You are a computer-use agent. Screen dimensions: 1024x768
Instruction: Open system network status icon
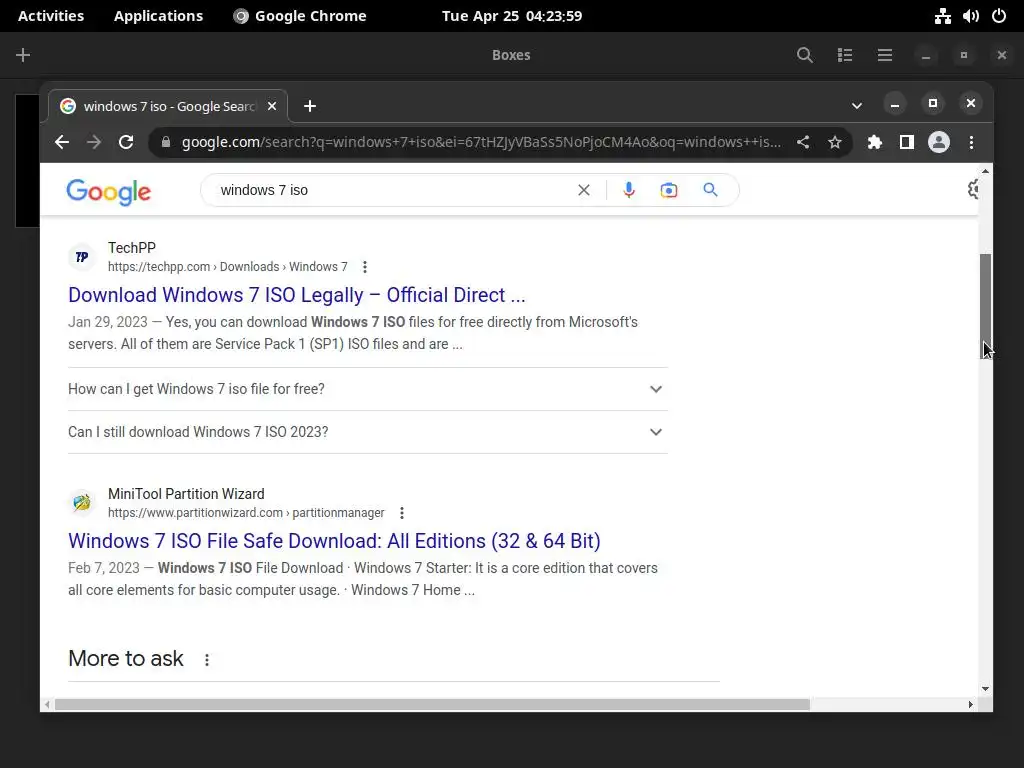point(942,16)
